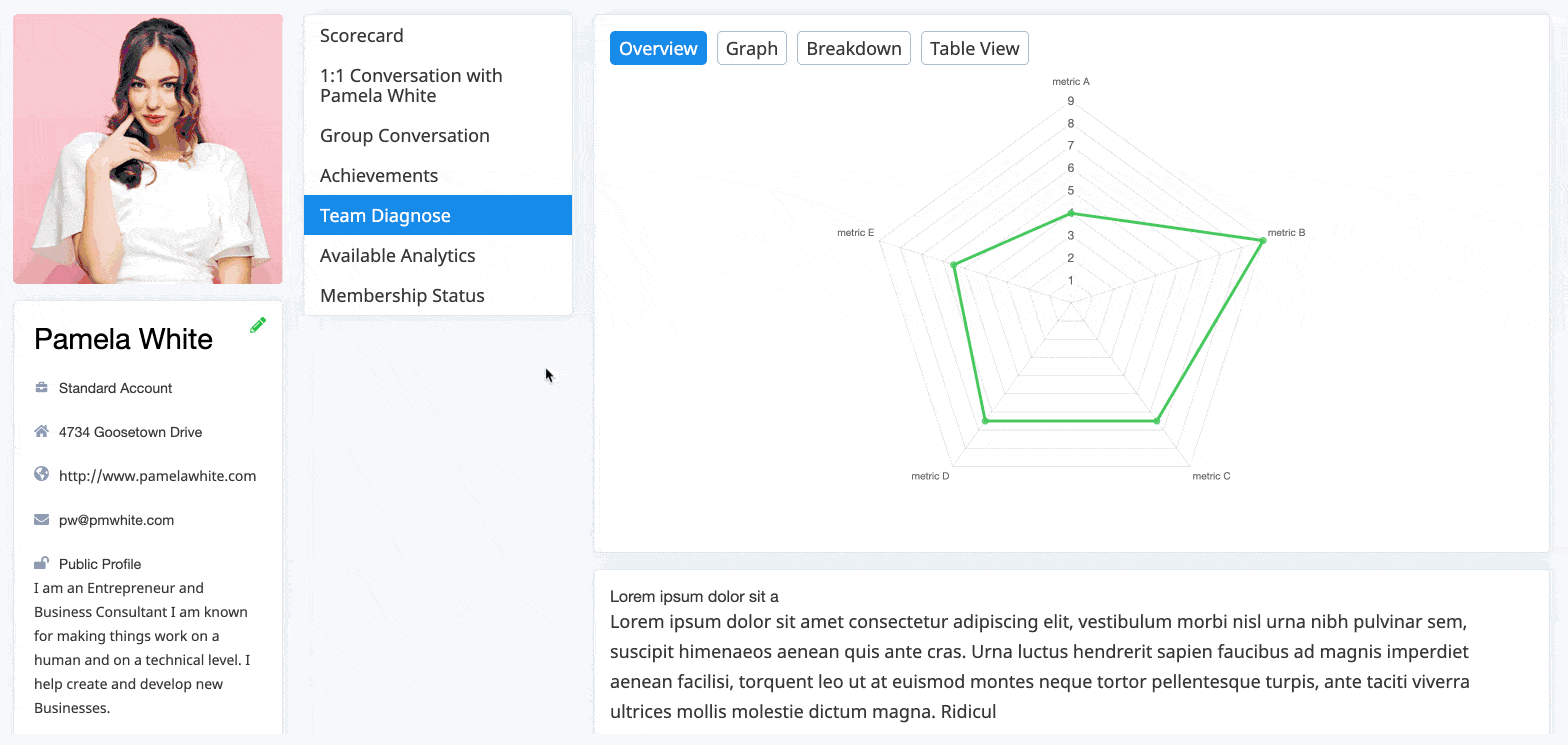The width and height of the screenshot is (1568, 745).
Task: Click the envelope icon beside the email
Action: pos(41,520)
